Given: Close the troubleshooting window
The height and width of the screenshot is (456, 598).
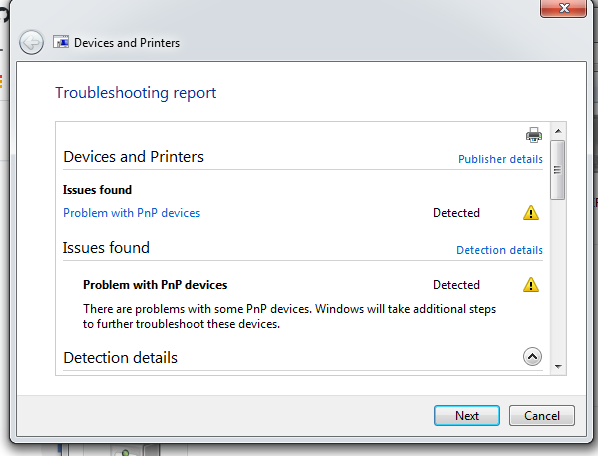Looking at the screenshot, I should [563, 8].
